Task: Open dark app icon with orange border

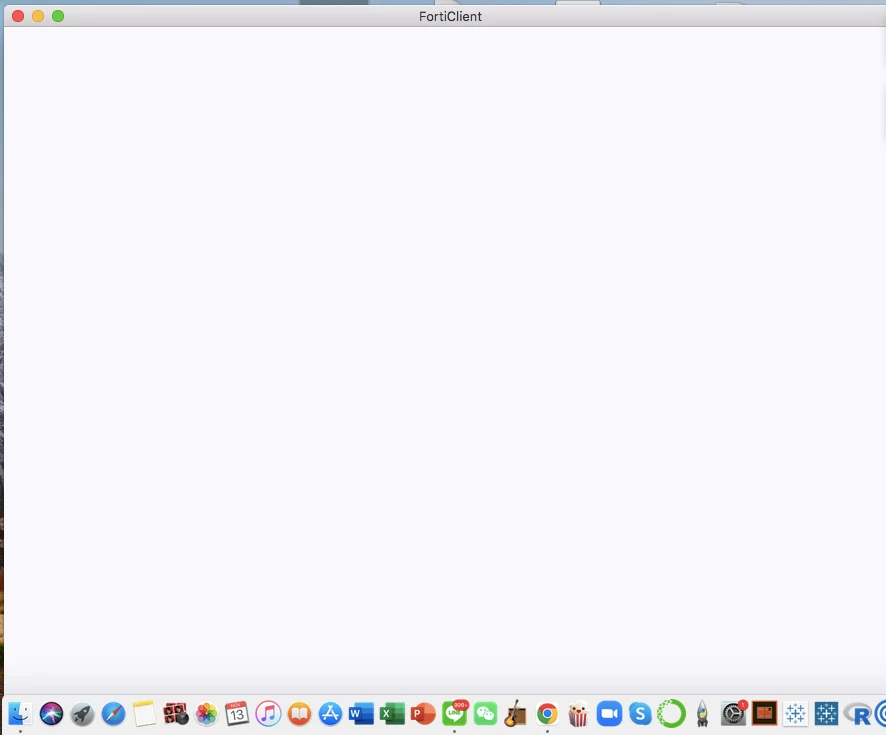Action: tap(765, 714)
